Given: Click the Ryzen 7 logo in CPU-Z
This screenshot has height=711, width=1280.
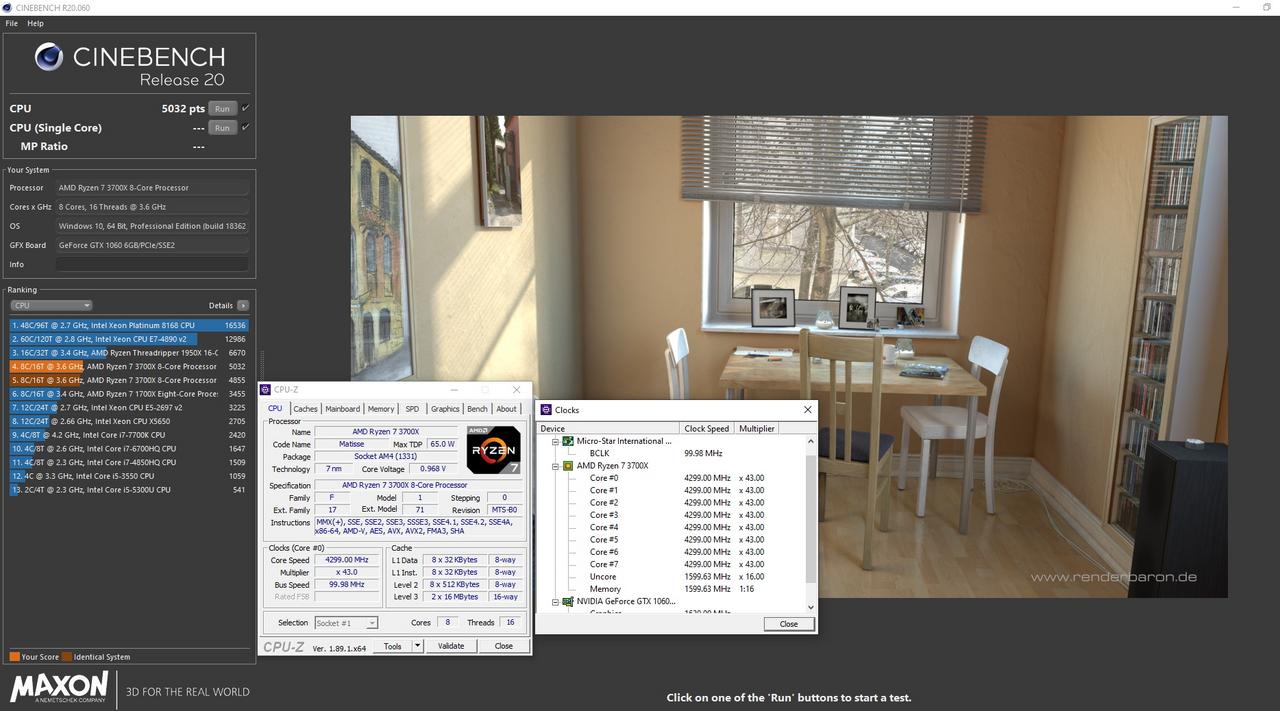Looking at the screenshot, I should [x=493, y=450].
